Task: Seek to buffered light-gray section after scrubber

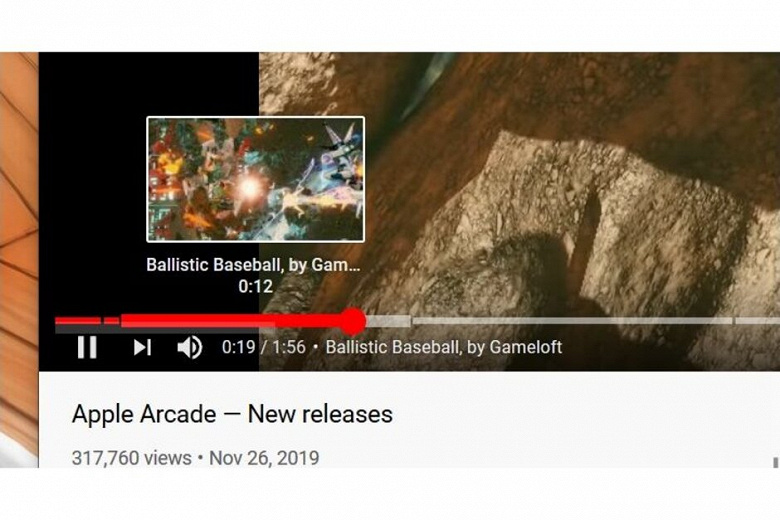Action: [389, 321]
